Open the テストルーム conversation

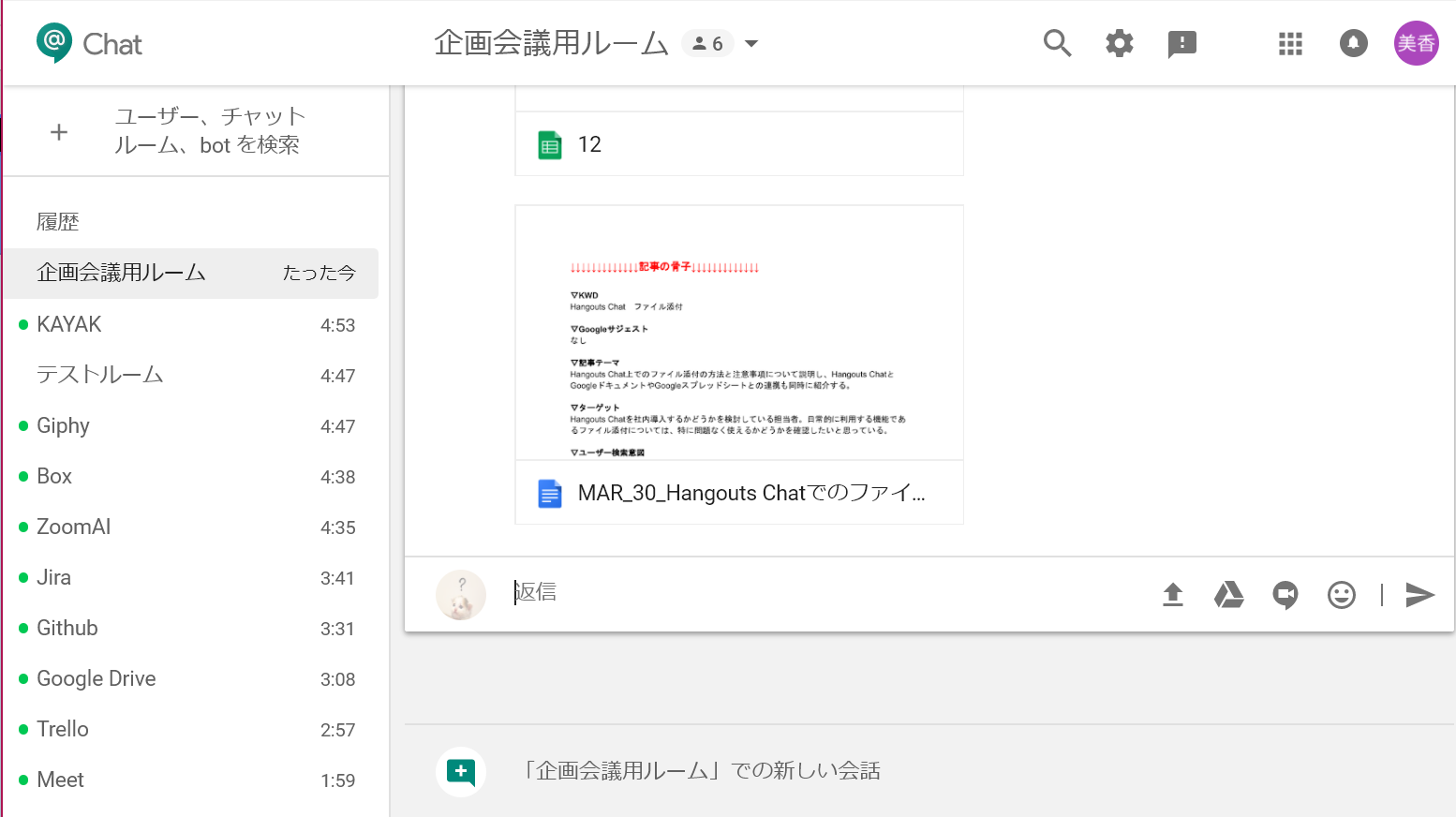pyautogui.click(x=100, y=375)
